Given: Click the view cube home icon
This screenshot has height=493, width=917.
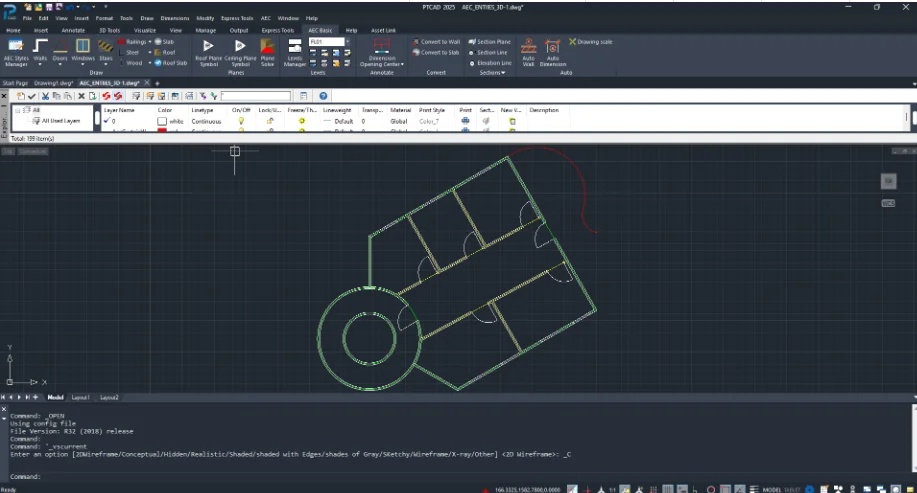Looking at the screenshot, I should click(888, 181).
